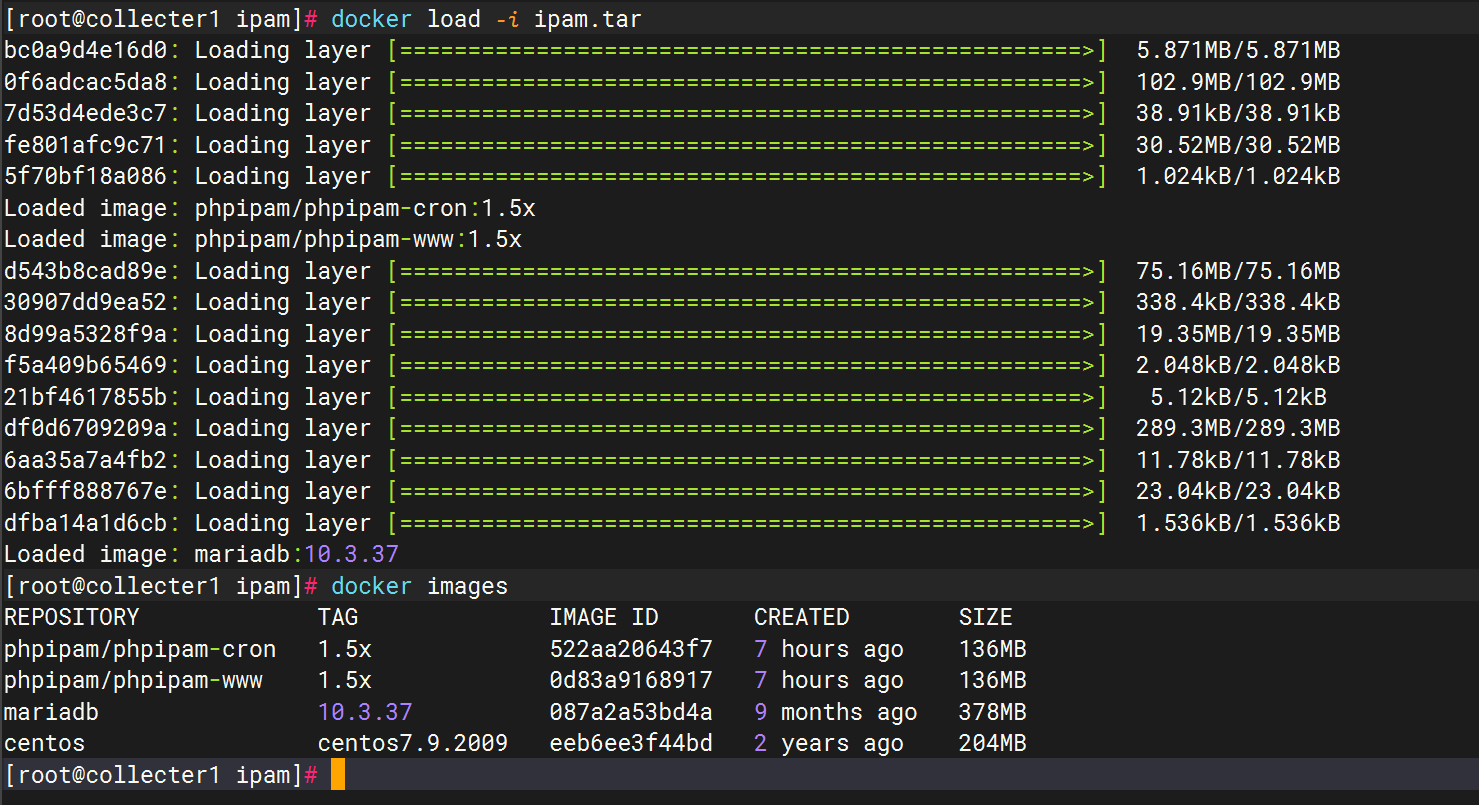Click image ID 087a2a53bd4a
Screen dimensions: 1479x805
pyautogui.click(x=631, y=712)
